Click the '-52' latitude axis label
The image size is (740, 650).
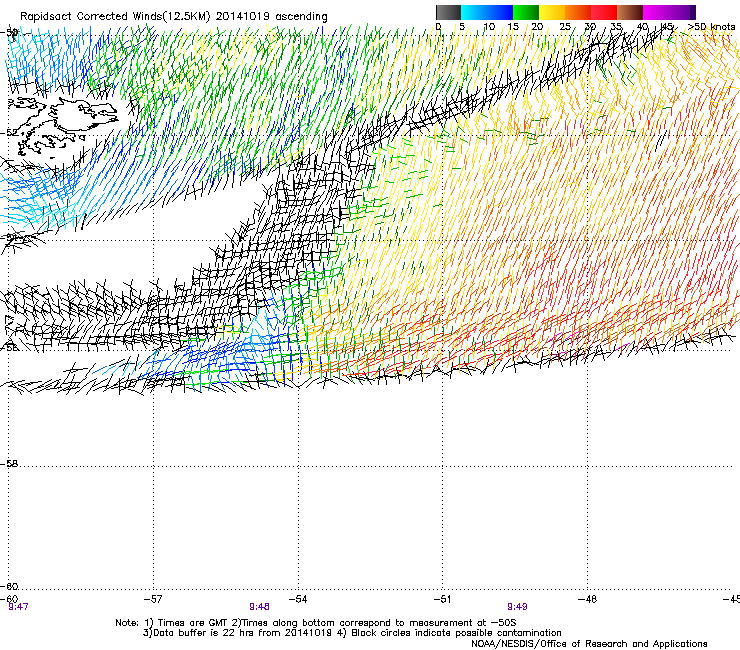point(9,133)
